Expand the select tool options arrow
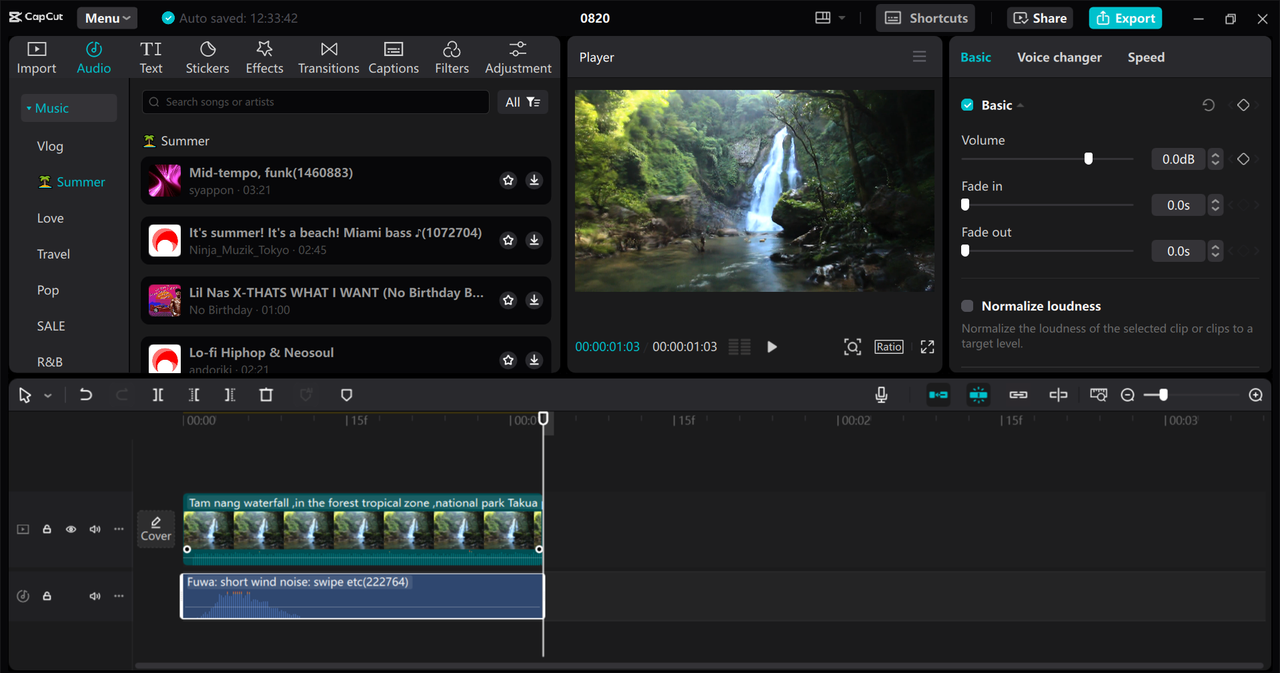Viewport: 1280px width, 673px height. coord(47,396)
